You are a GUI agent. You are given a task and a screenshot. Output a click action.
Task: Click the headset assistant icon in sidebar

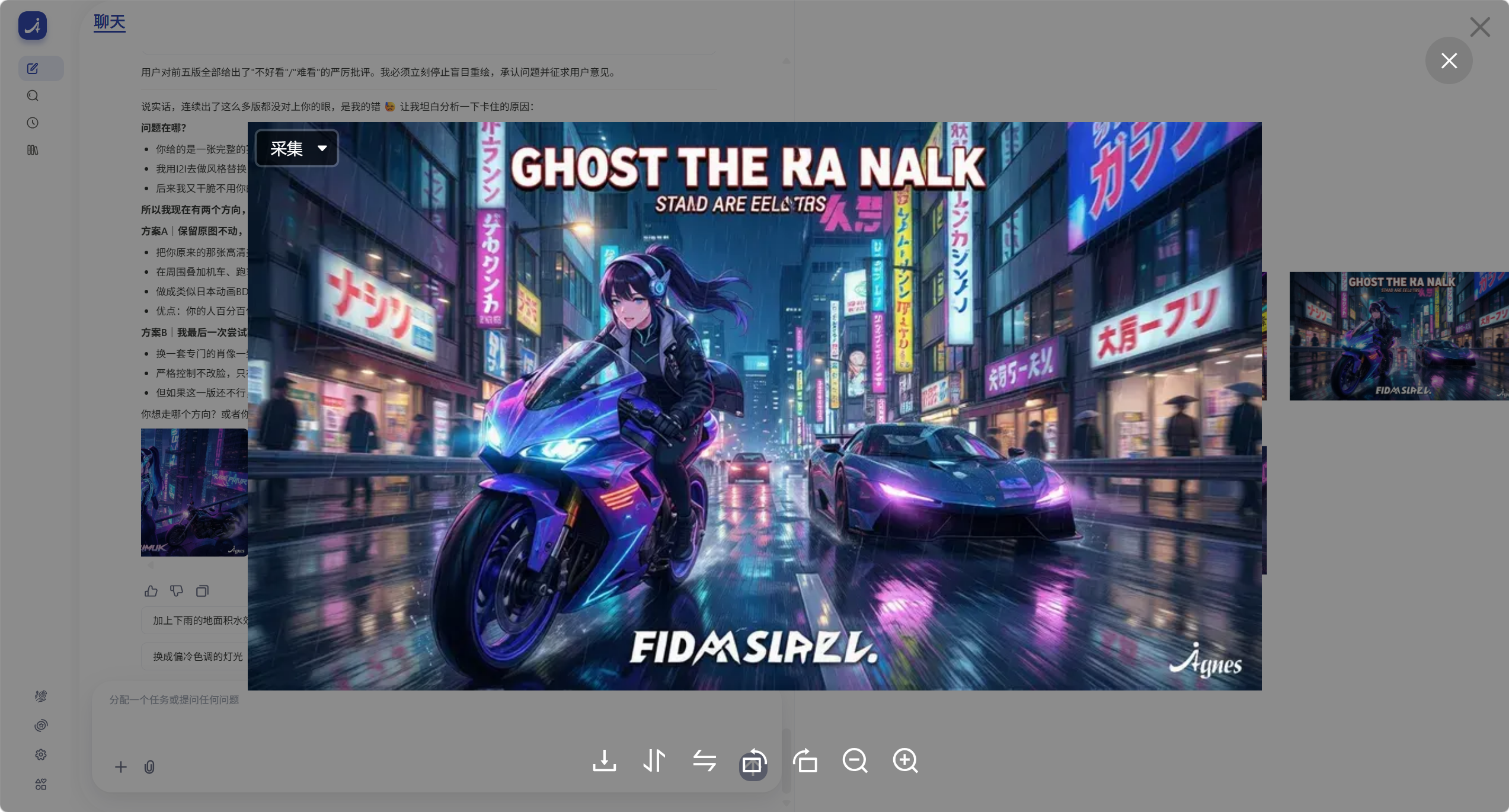[40, 696]
